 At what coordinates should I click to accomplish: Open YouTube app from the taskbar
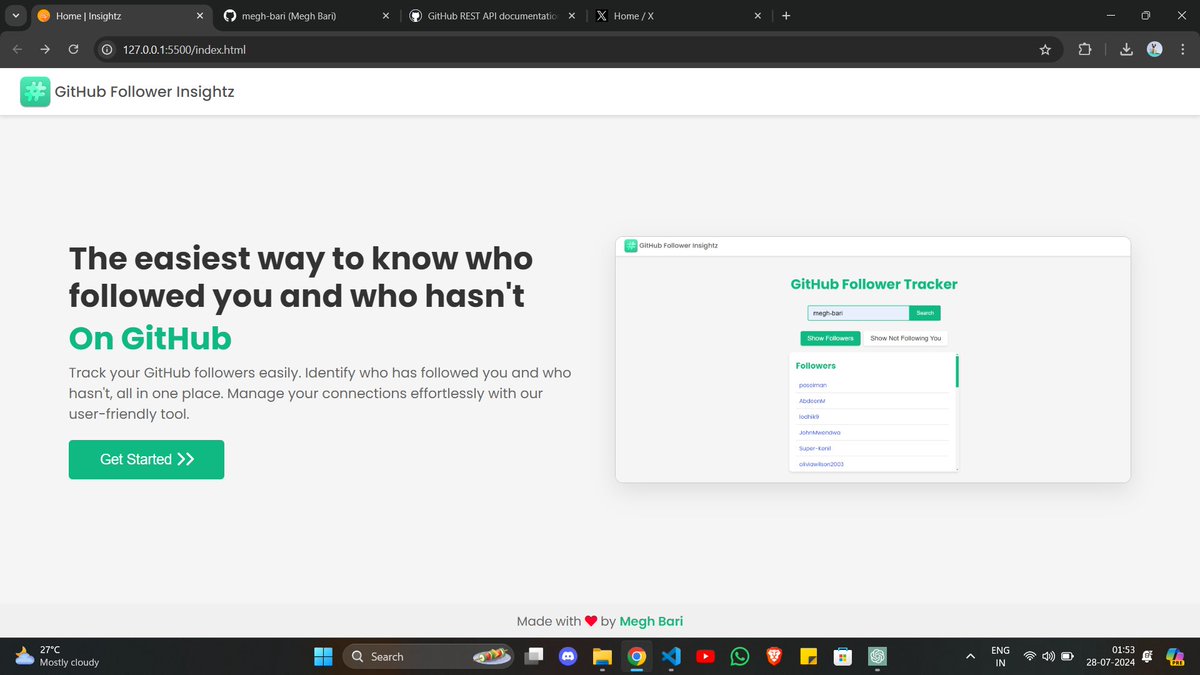(705, 656)
